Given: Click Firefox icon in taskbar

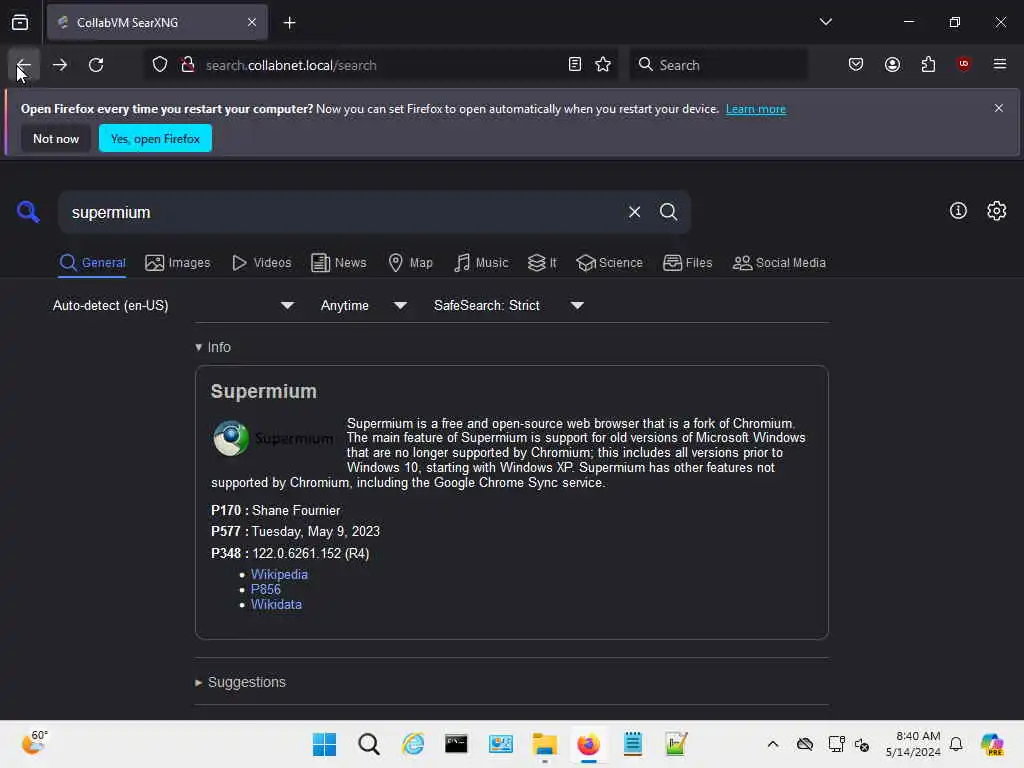Looking at the screenshot, I should coord(588,744).
